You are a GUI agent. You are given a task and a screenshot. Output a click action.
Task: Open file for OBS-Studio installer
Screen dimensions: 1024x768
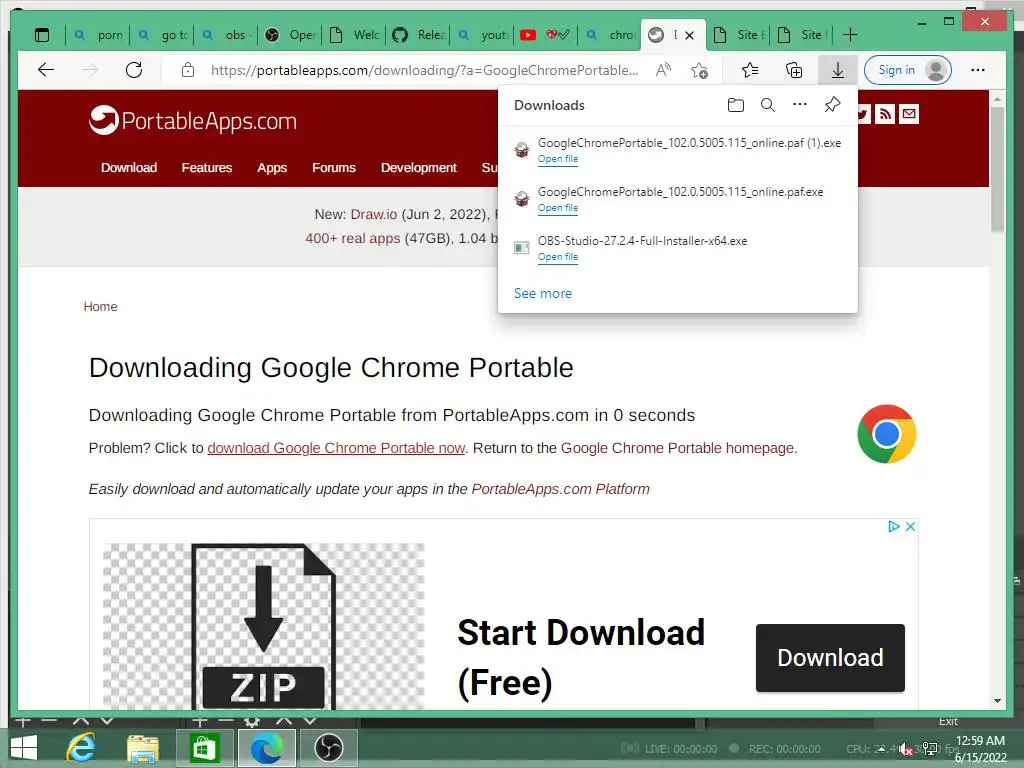[558, 257]
